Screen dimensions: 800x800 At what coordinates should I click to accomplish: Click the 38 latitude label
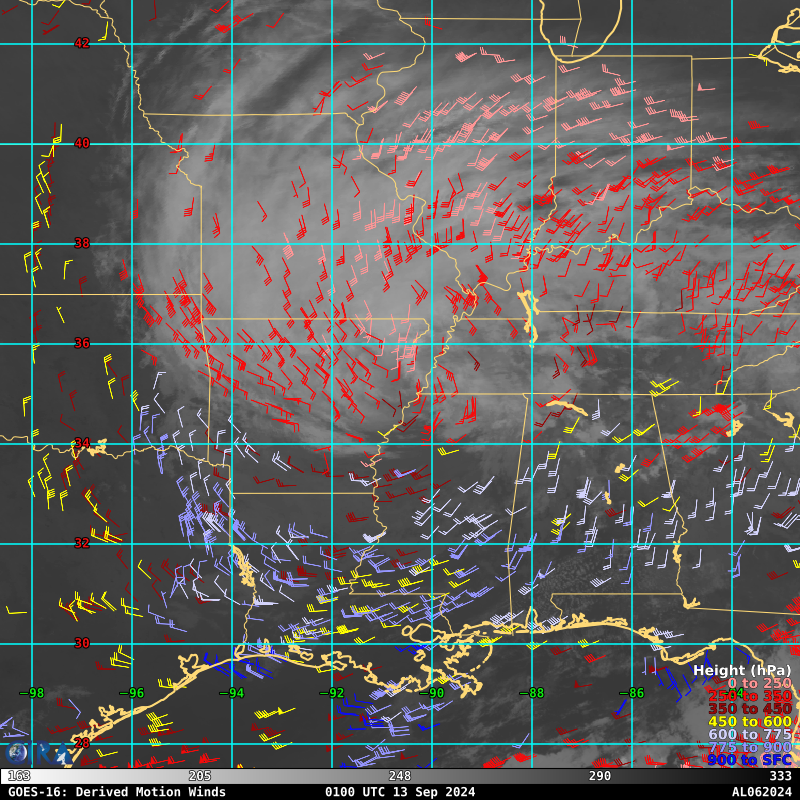click(82, 243)
